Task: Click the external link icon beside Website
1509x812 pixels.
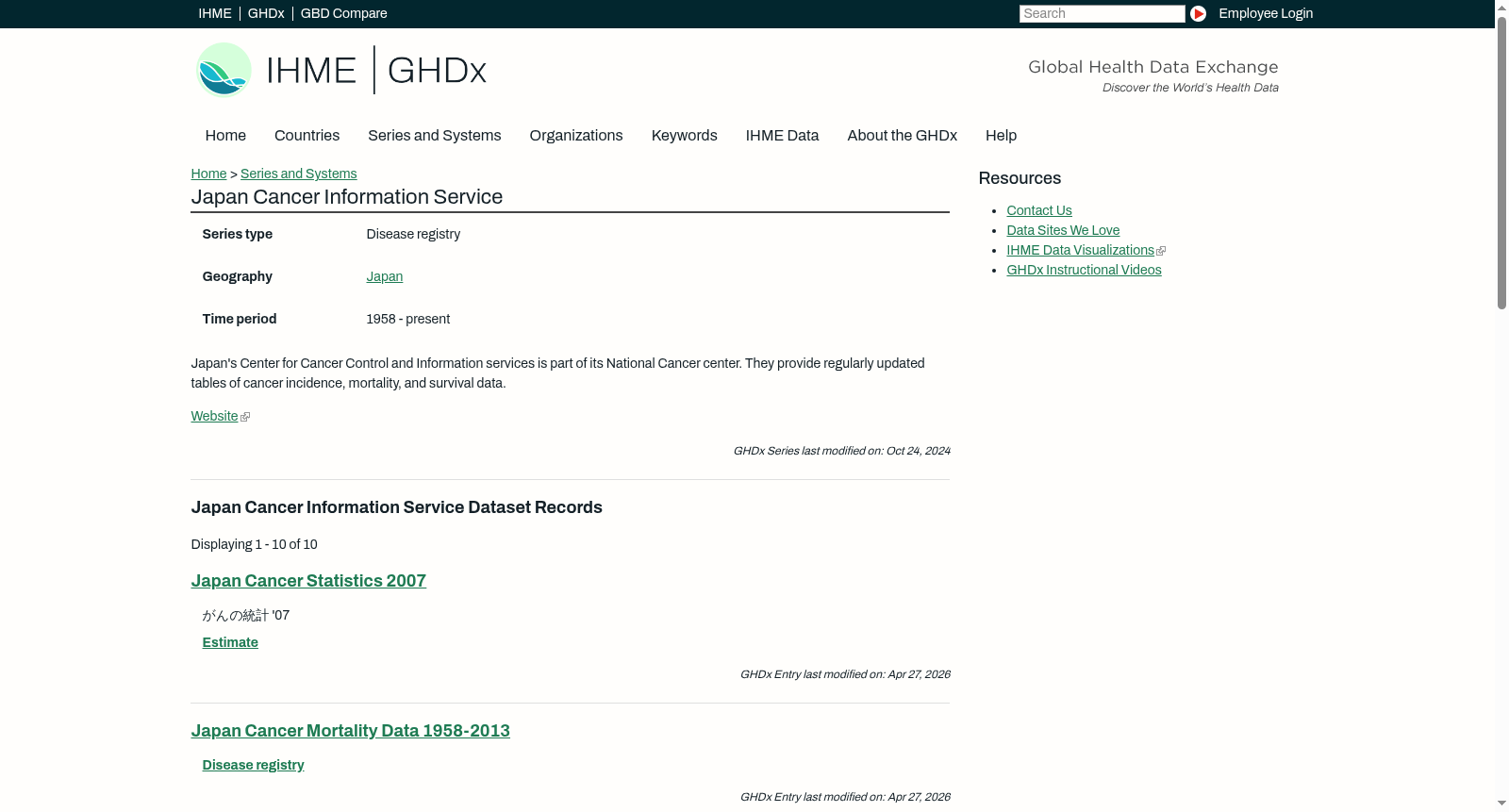Action: (245, 417)
